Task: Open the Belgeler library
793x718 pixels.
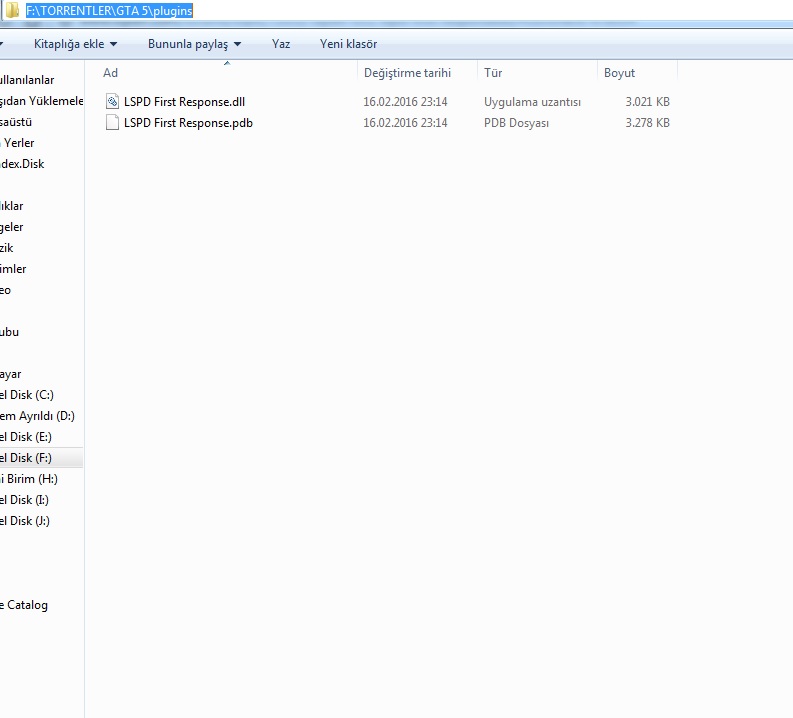Action: click(12, 227)
